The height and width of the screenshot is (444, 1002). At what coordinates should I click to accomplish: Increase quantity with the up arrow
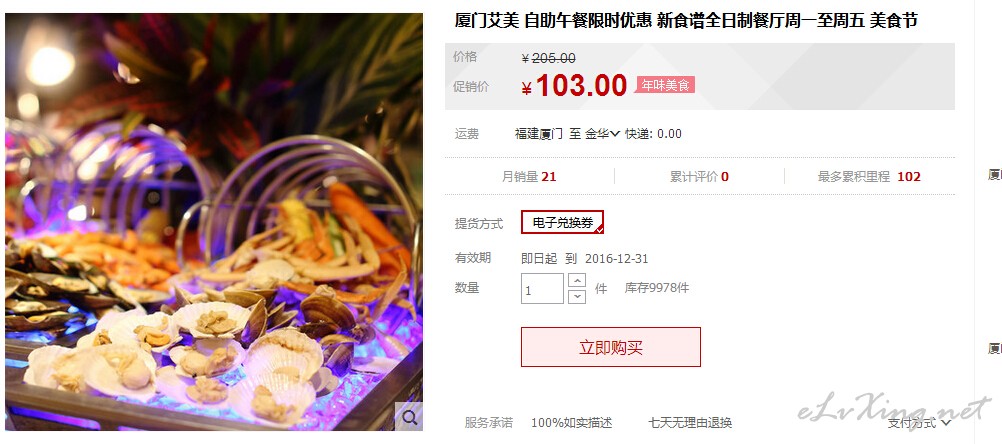[577, 281]
